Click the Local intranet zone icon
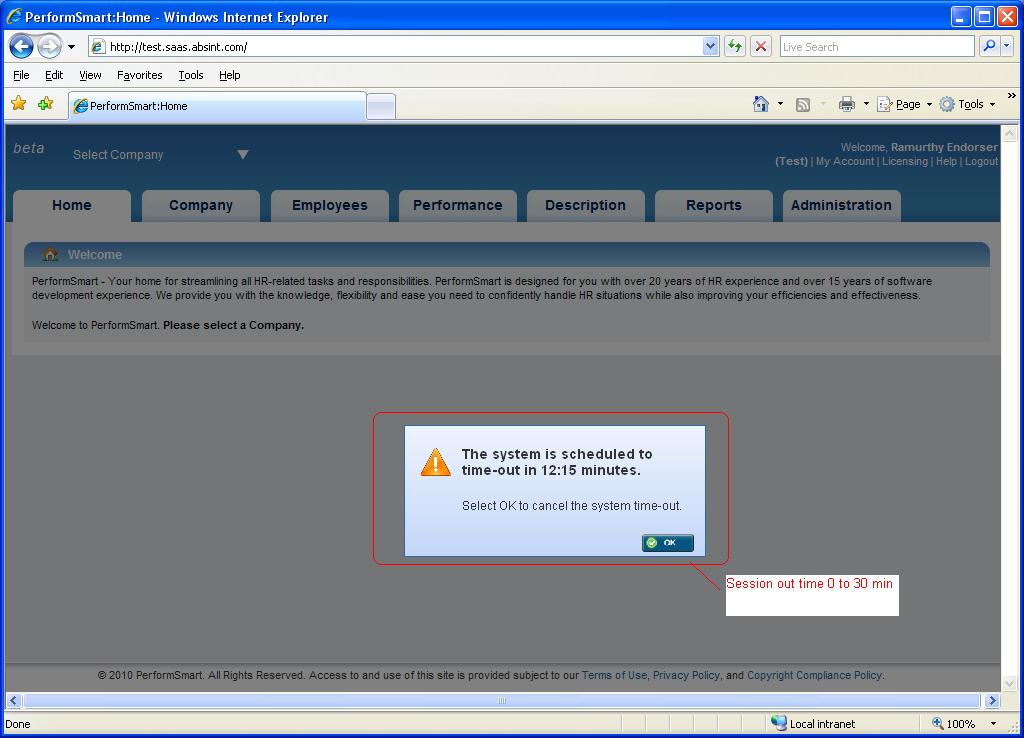 tap(779, 723)
